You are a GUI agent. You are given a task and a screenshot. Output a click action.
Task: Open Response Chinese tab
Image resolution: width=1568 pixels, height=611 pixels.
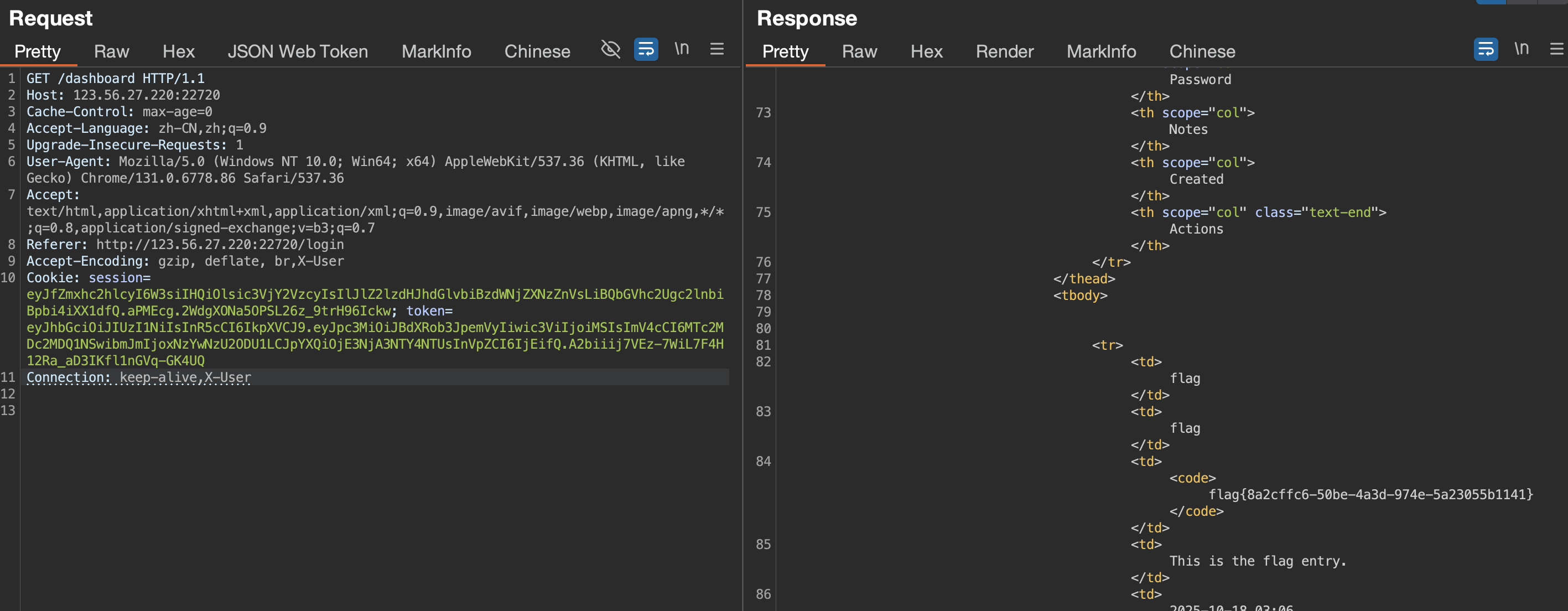(x=1202, y=52)
